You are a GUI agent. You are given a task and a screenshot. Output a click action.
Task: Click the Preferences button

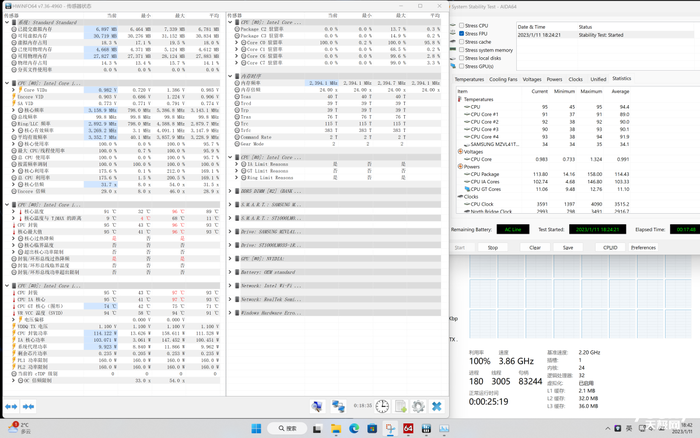tap(643, 247)
